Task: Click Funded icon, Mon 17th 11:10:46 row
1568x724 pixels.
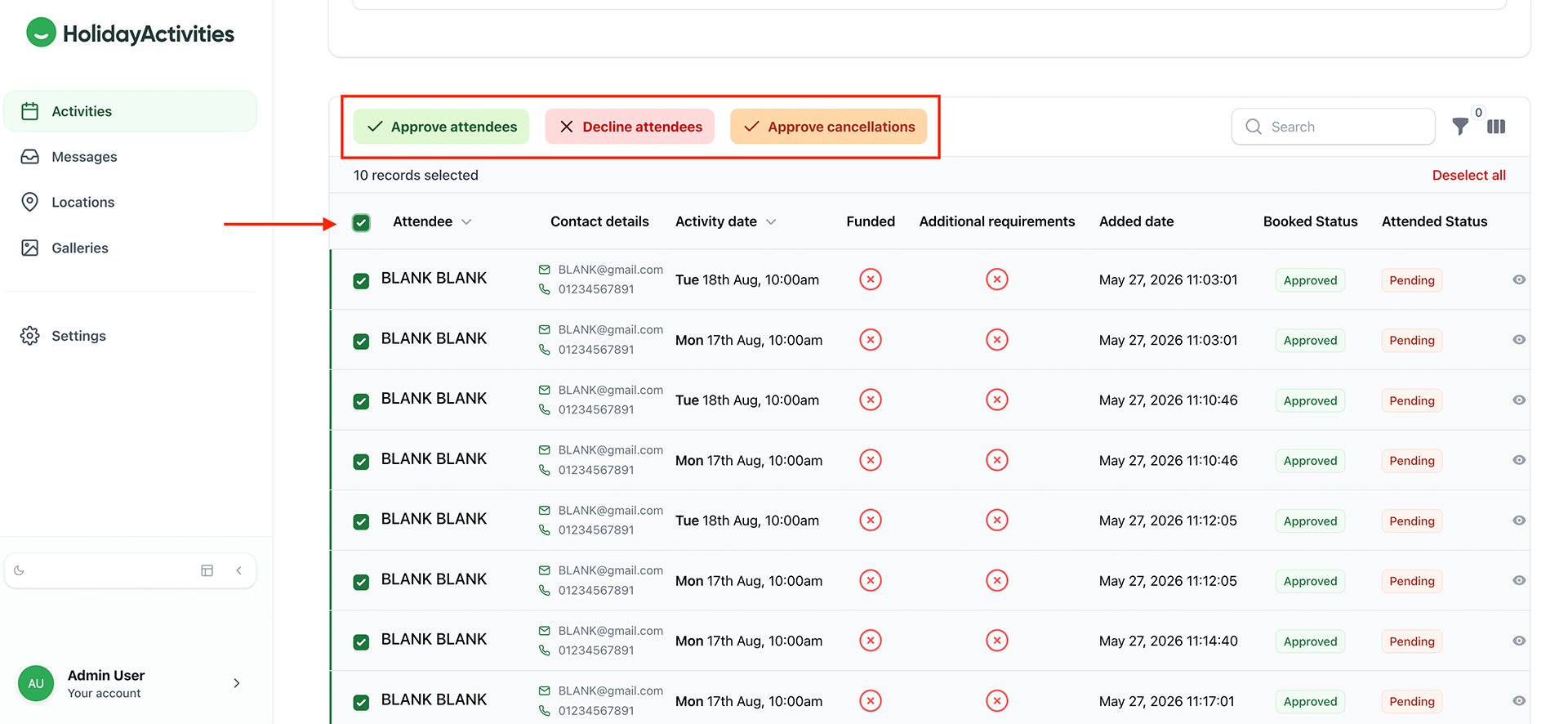Action: coord(871,460)
